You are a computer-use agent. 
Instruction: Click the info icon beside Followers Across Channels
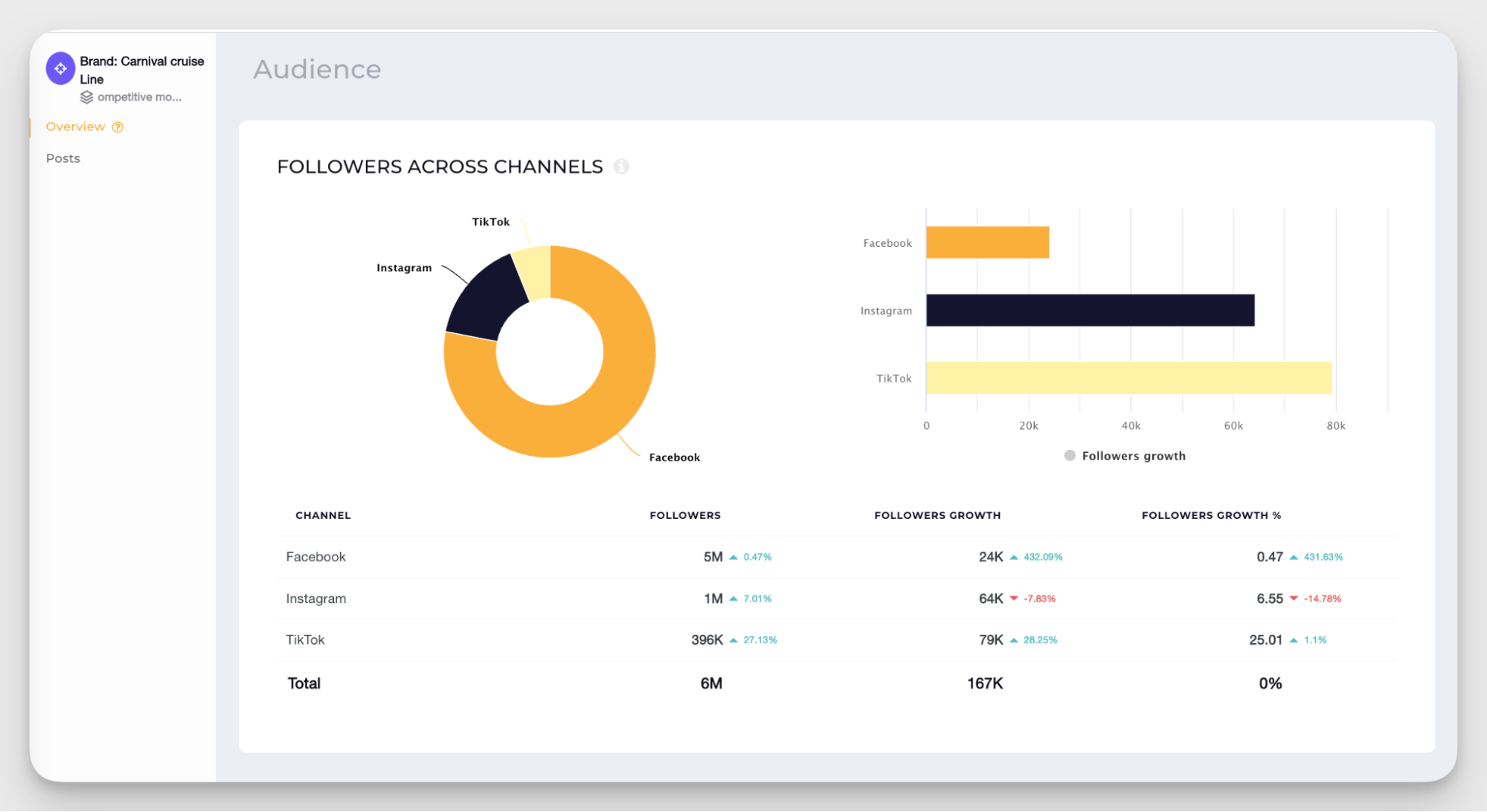[x=622, y=167]
